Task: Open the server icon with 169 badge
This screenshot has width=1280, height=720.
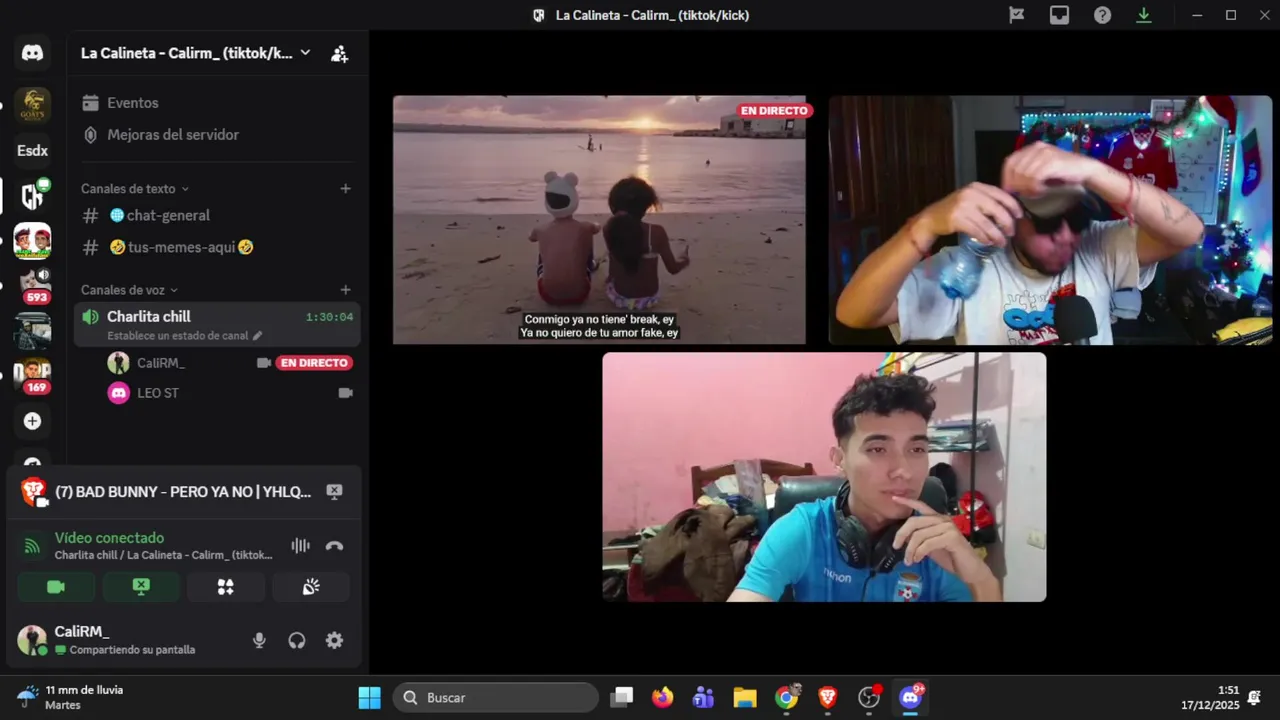Action: pos(32,375)
